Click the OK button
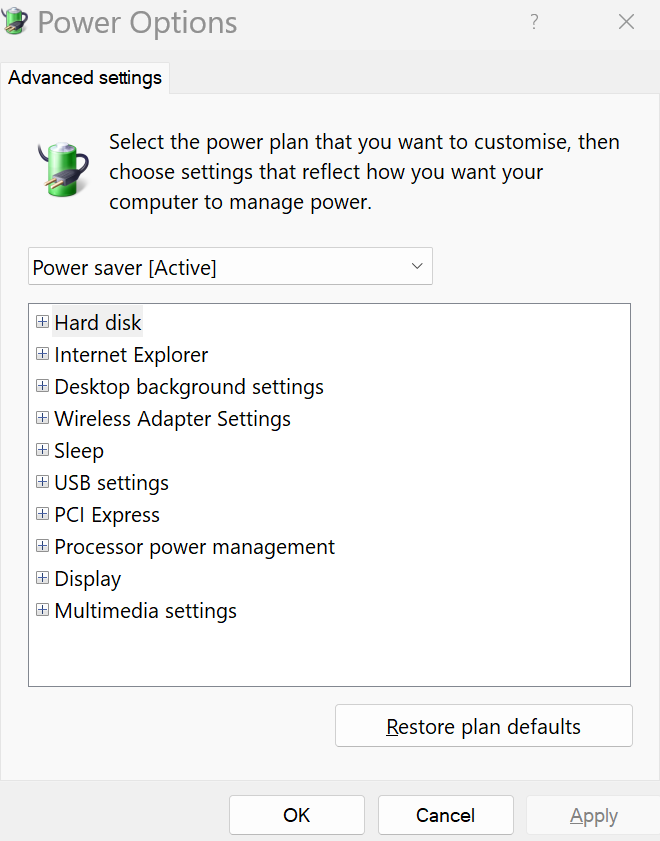The height and width of the screenshot is (841, 660). click(296, 814)
